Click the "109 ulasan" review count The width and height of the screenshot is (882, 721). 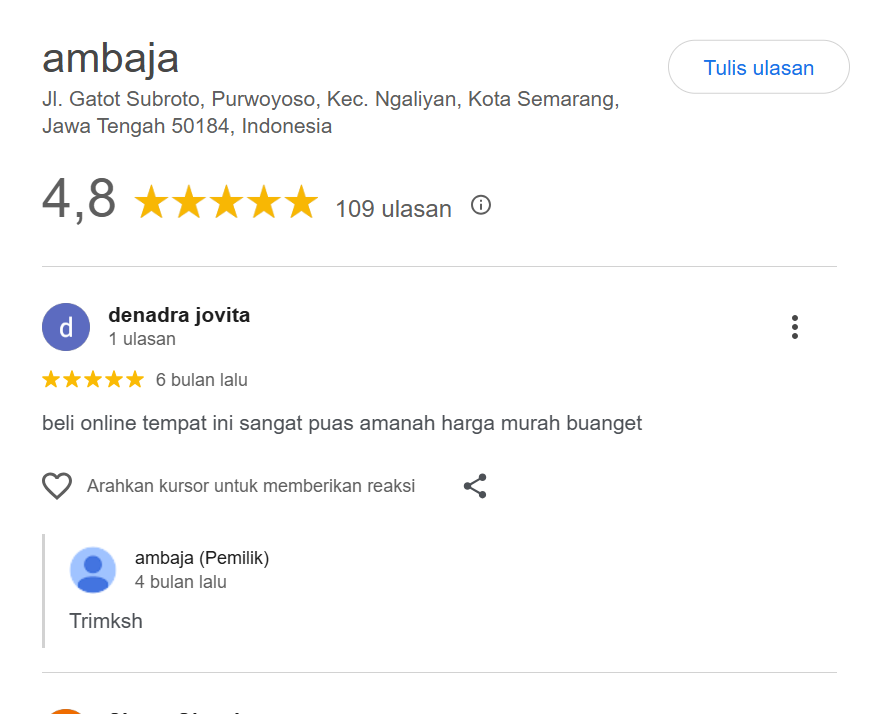[393, 209]
